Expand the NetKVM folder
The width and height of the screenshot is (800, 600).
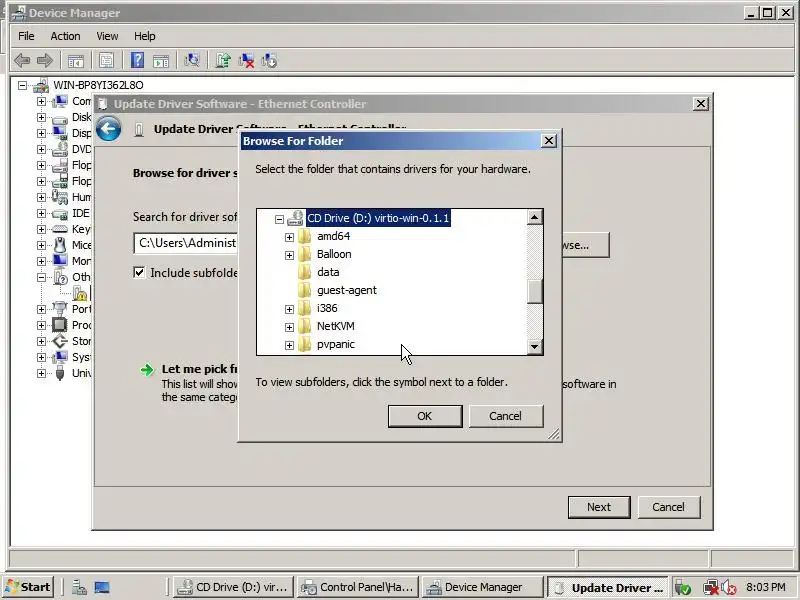point(289,327)
